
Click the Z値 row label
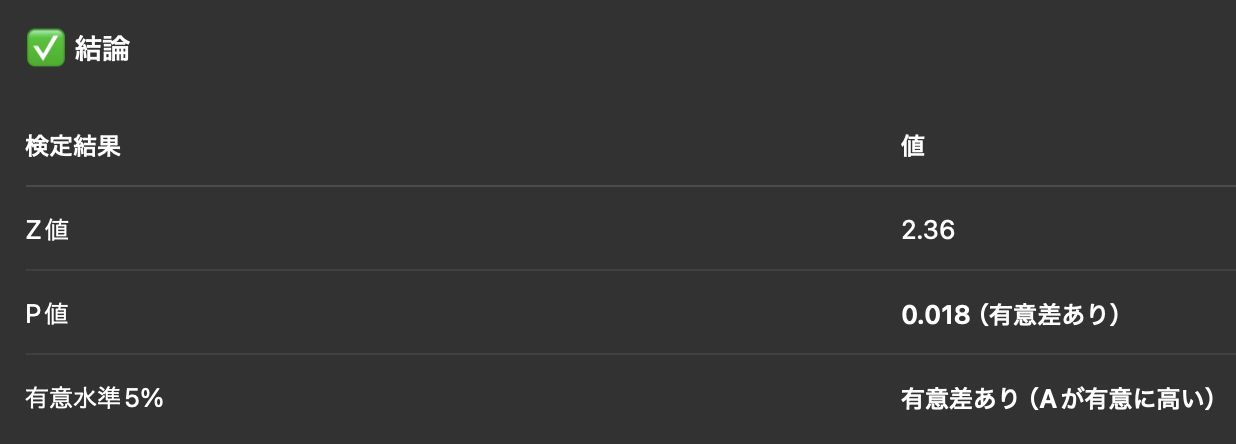(47, 231)
